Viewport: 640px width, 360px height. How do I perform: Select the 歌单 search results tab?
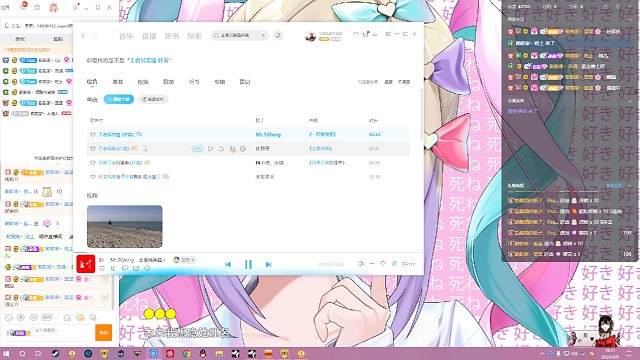(168, 82)
